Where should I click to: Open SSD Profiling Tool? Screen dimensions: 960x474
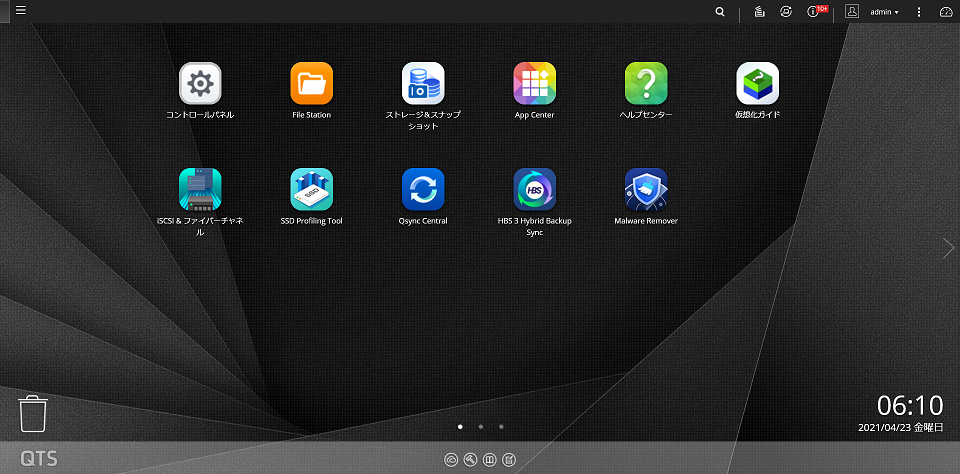click(312, 189)
